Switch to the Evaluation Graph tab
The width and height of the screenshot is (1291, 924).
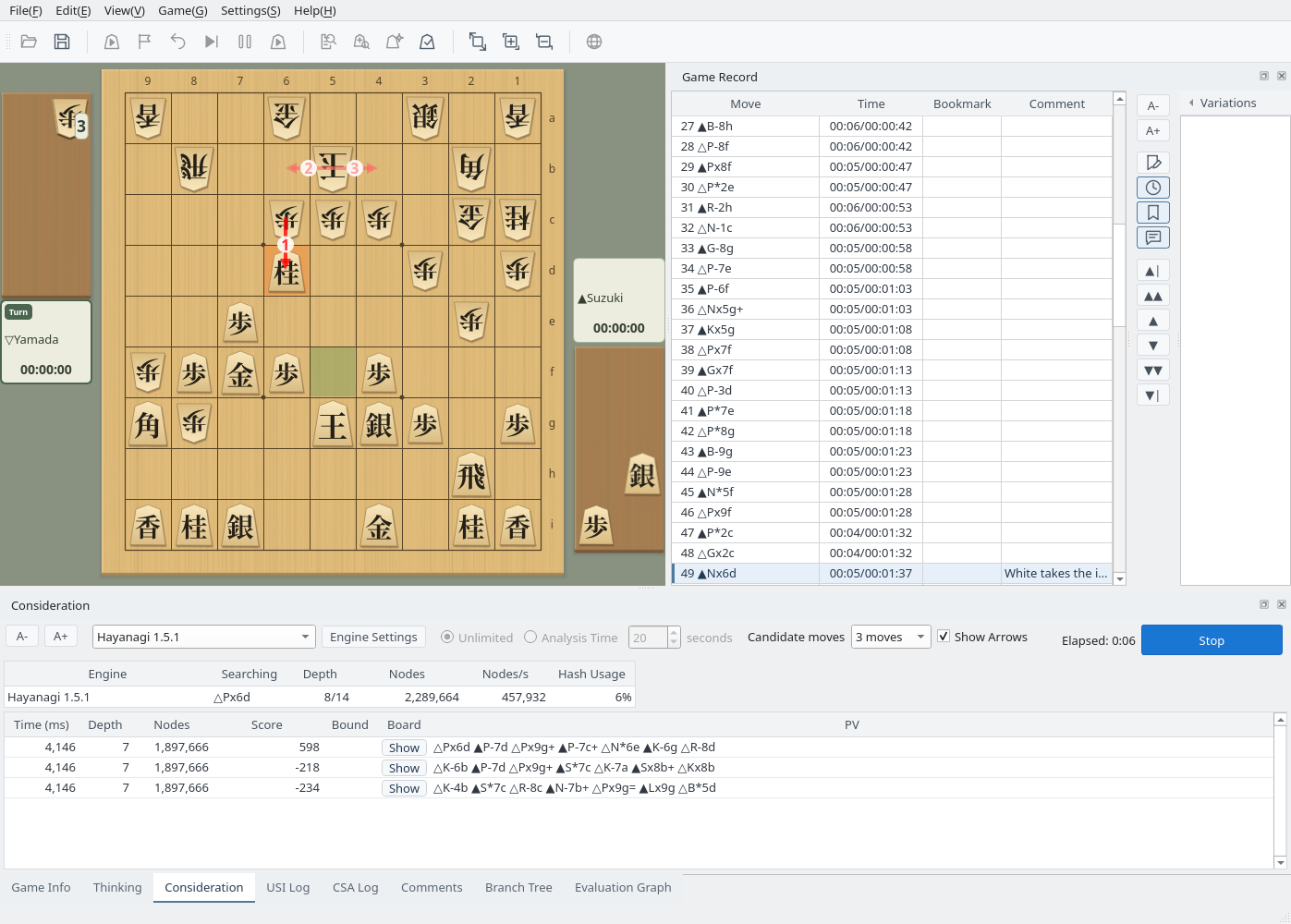coord(623,888)
